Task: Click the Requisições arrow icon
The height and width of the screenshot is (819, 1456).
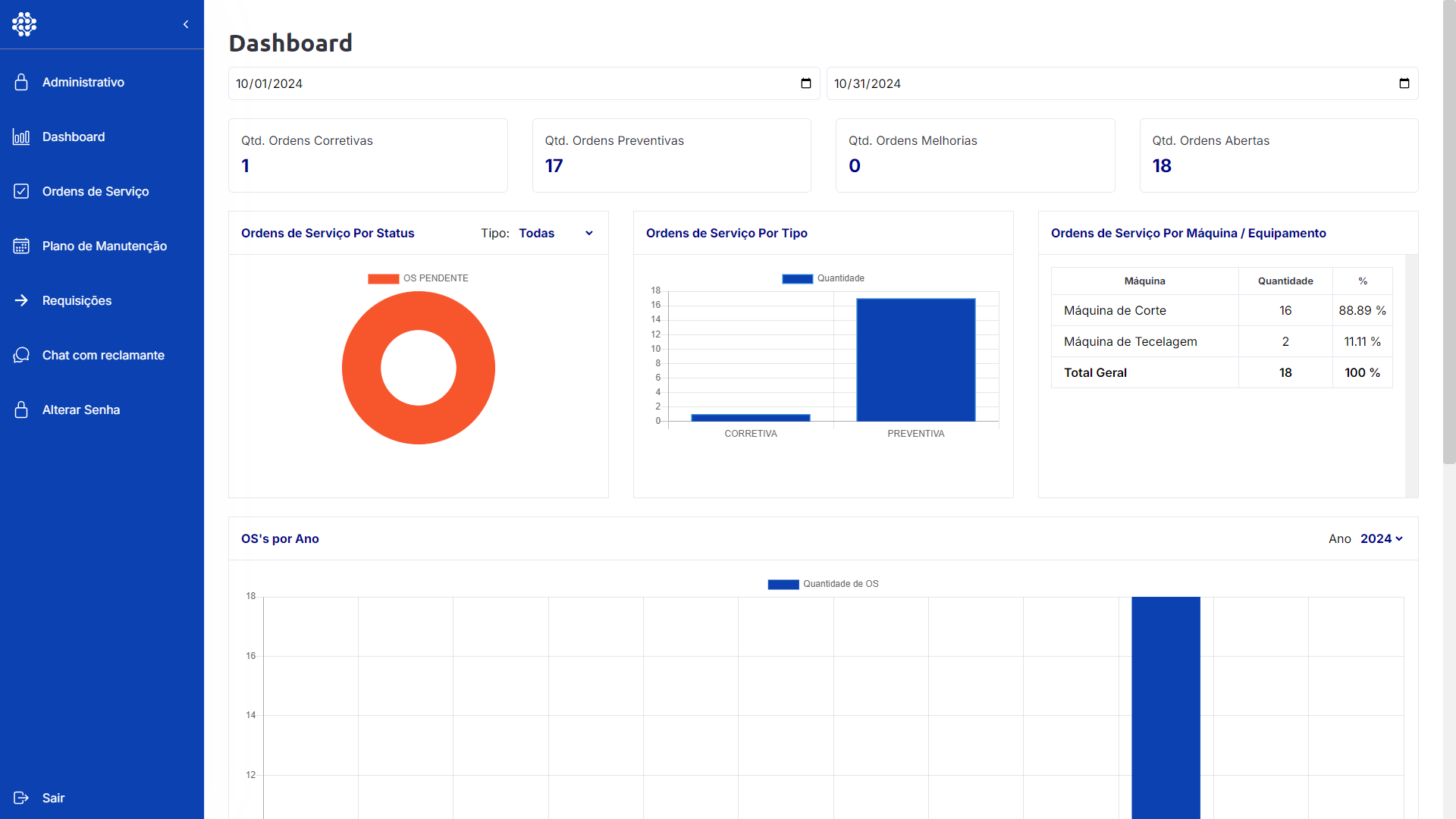Action: [21, 300]
